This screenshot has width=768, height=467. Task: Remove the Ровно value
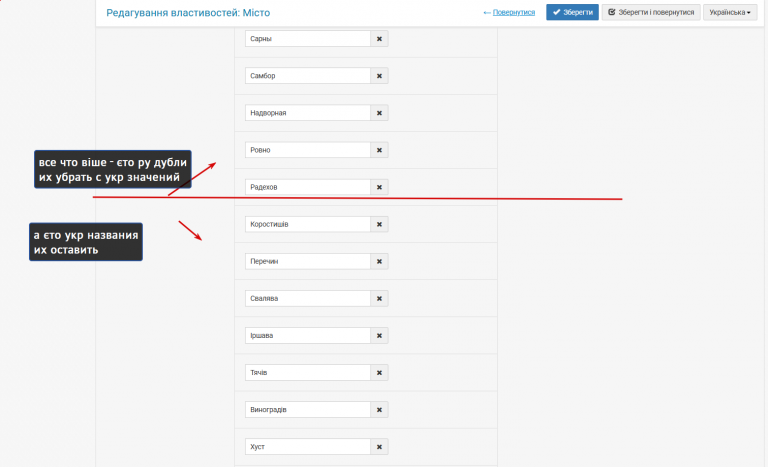[x=379, y=150]
